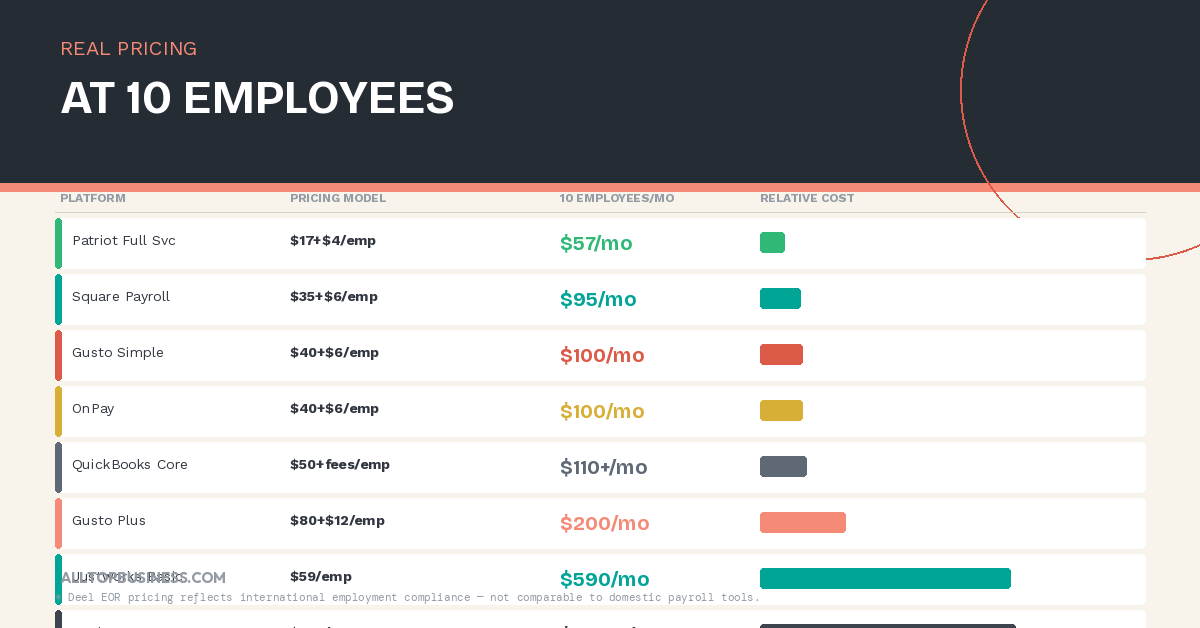Click QuickBooks Core's gray cost bar

pyautogui.click(x=783, y=466)
